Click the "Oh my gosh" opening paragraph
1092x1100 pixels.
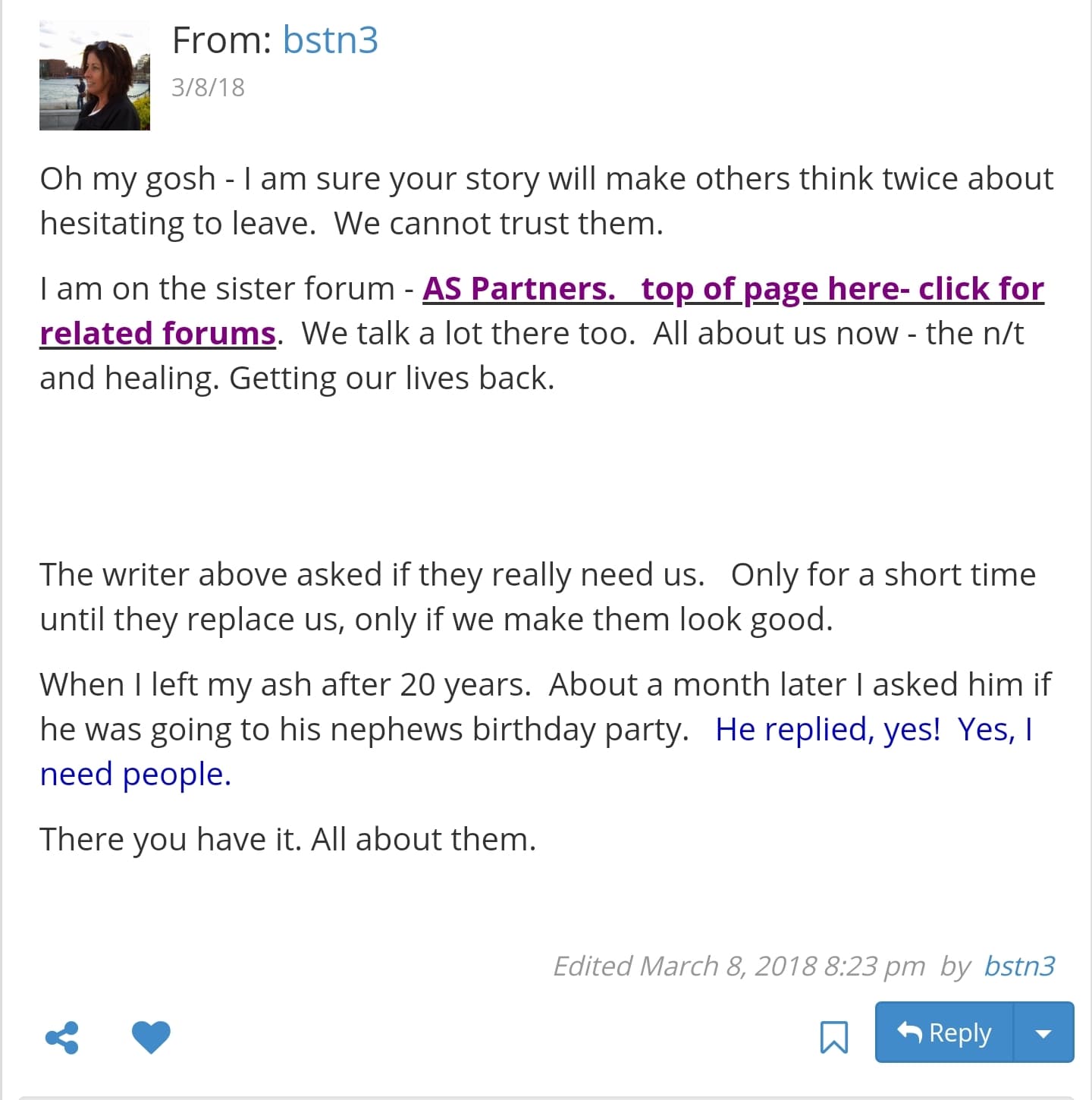[546, 179]
